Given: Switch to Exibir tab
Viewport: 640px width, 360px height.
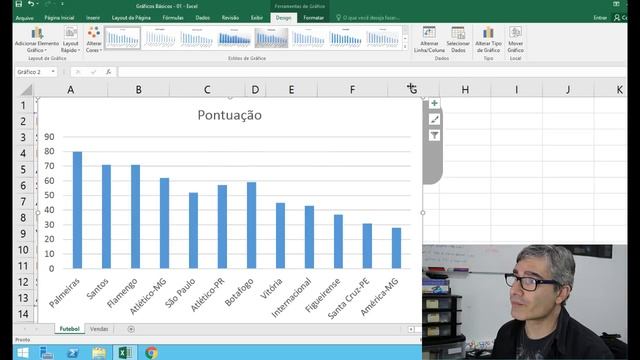Looking at the screenshot, I should point(257,18).
